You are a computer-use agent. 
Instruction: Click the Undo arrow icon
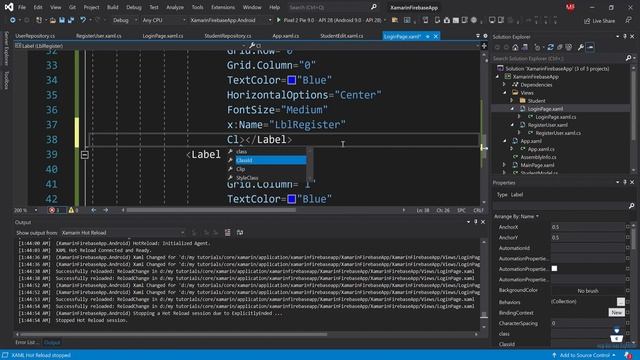click(x=83, y=20)
